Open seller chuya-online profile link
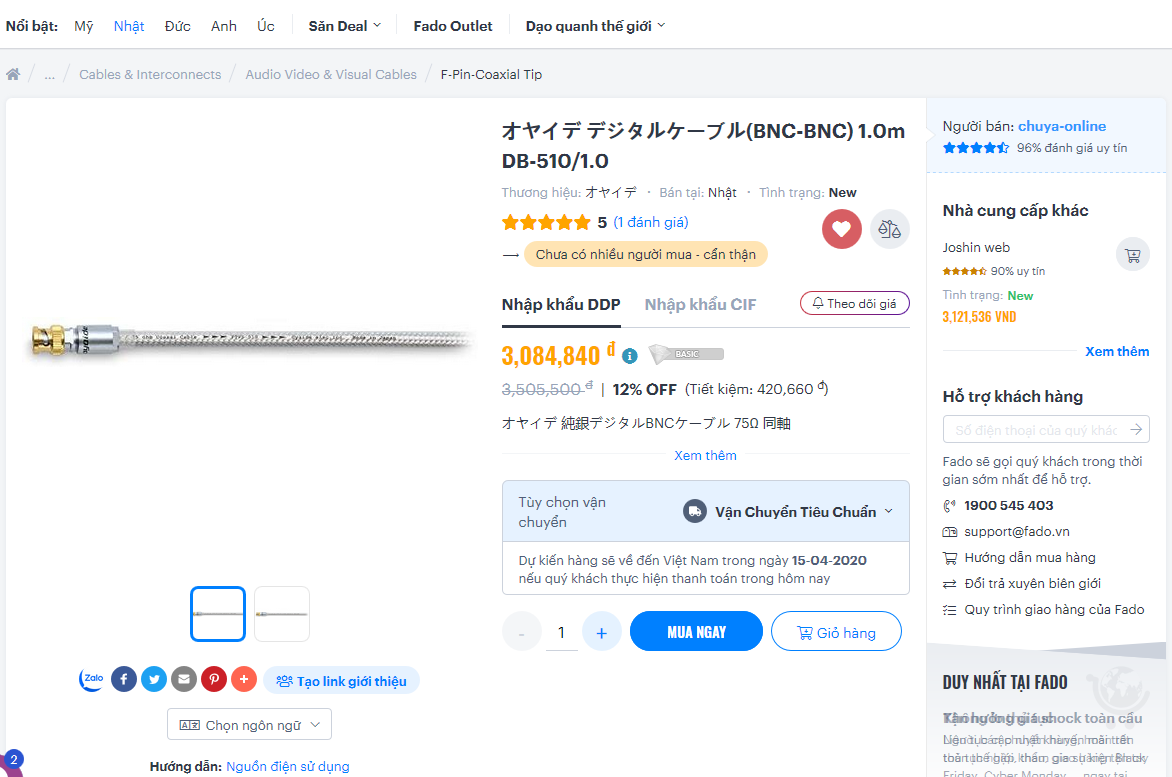Screen dimensions: 1172x777 coord(1061,126)
